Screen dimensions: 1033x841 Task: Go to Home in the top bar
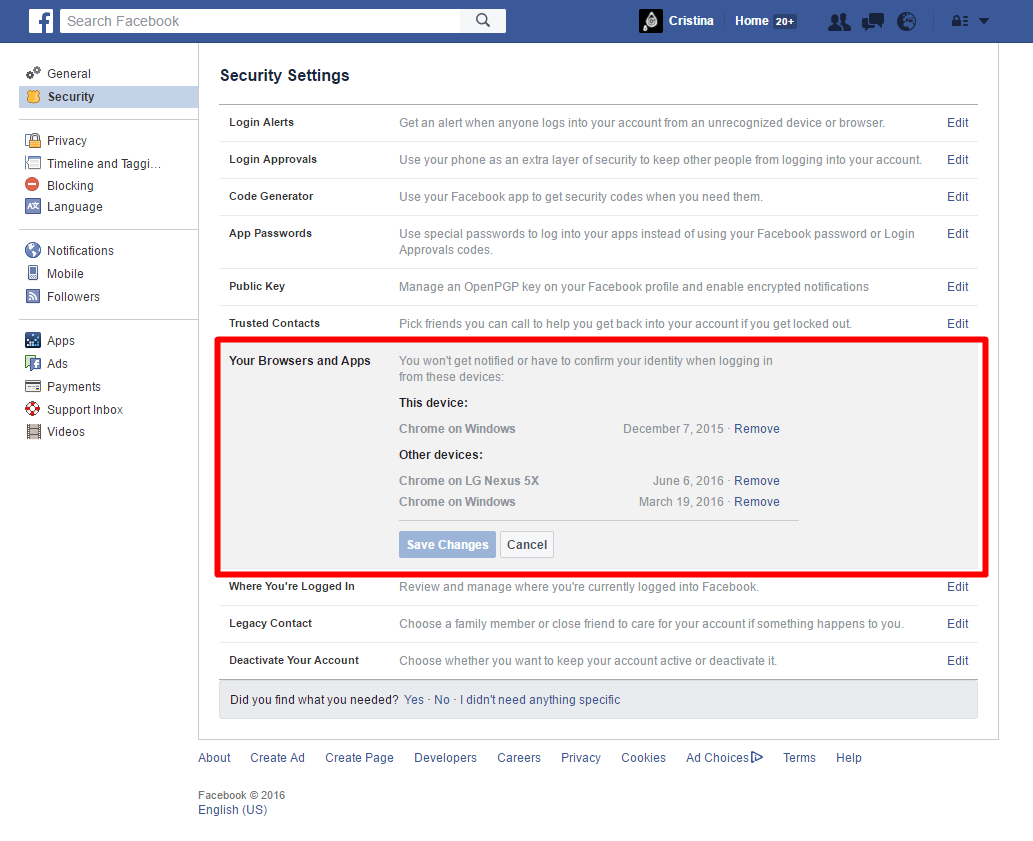point(752,21)
